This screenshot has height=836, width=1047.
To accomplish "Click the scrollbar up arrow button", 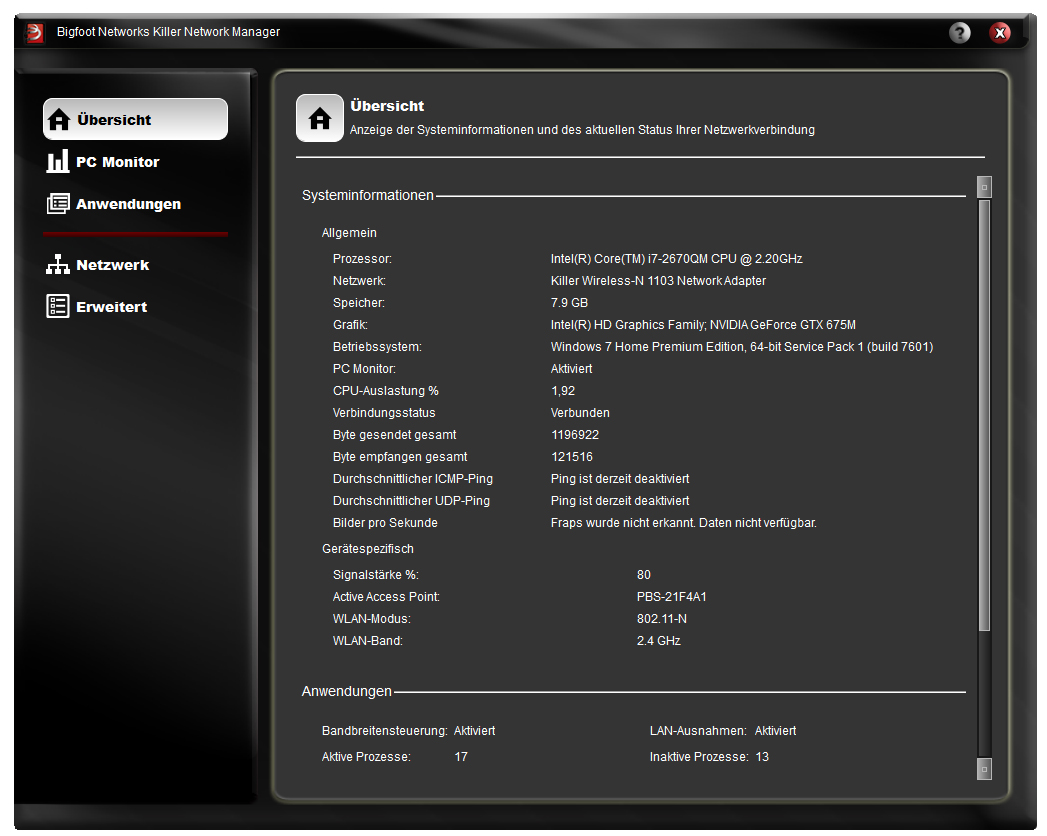I will 984,187.
